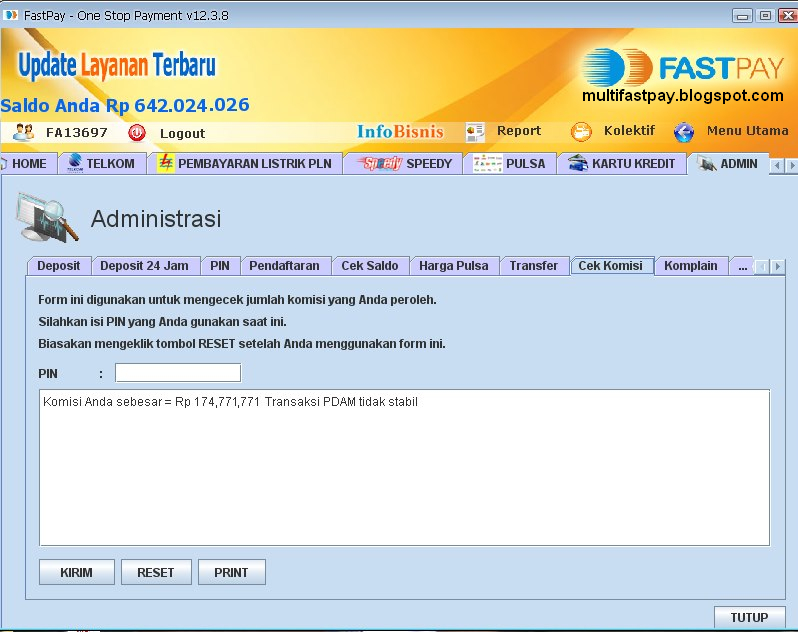Click the Administrasi magnifier monitor icon
The image size is (798, 632).
(x=47, y=217)
